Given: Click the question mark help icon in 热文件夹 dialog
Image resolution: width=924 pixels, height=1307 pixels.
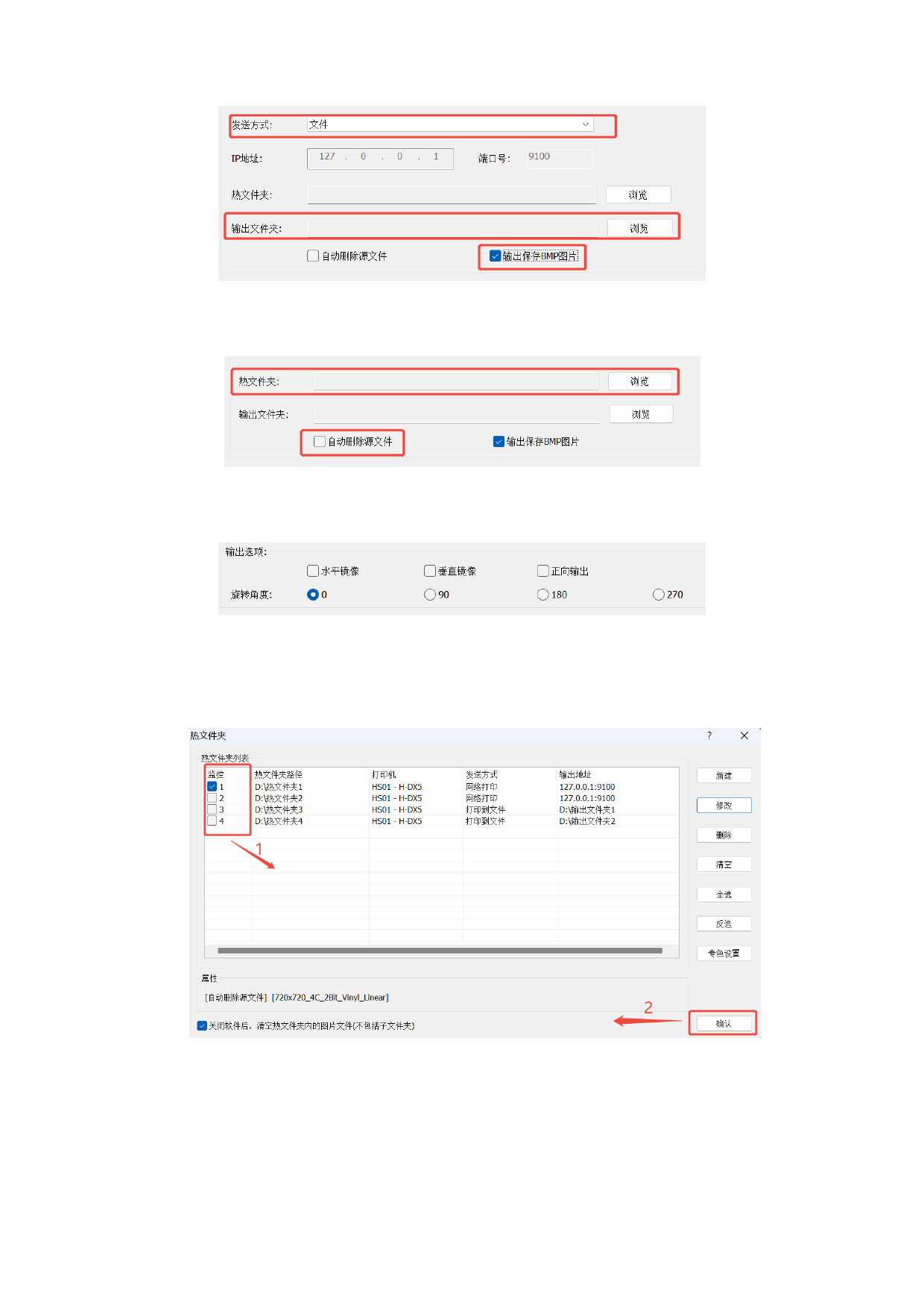Looking at the screenshot, I should tap(709, 735).
